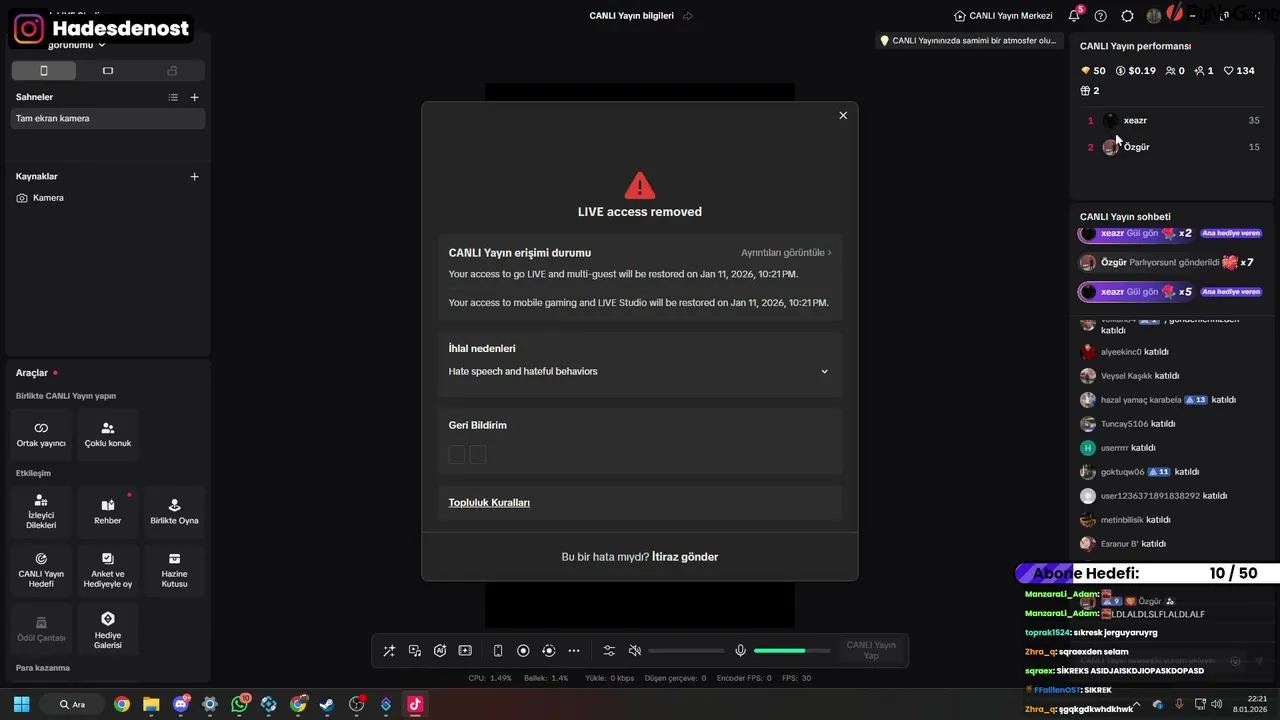1280x720 pixels.
Task: Close the LIVE access removed dialog
Action: click(843, 115)
